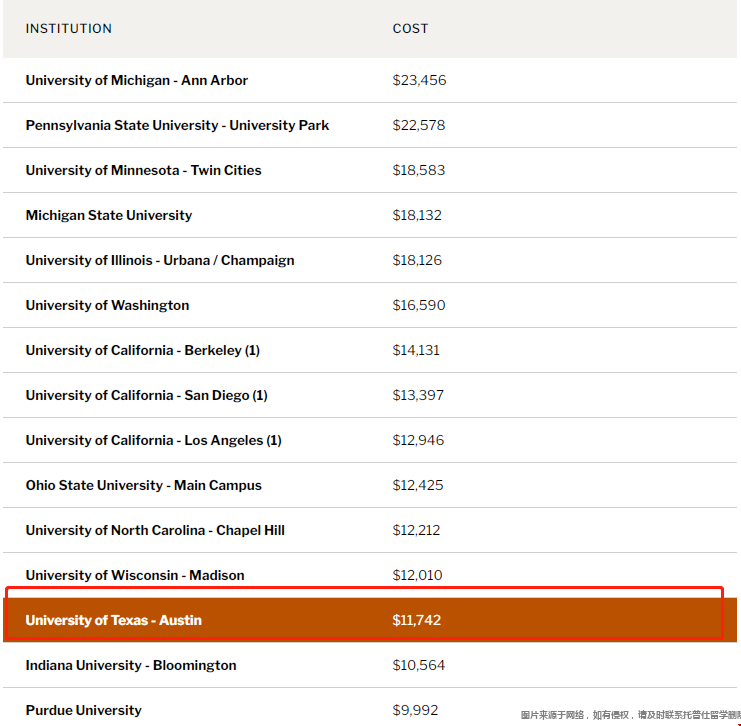Select University of California - Los Angeles (1)
This screenshot has height=726, width=741.
coord(154,441)
